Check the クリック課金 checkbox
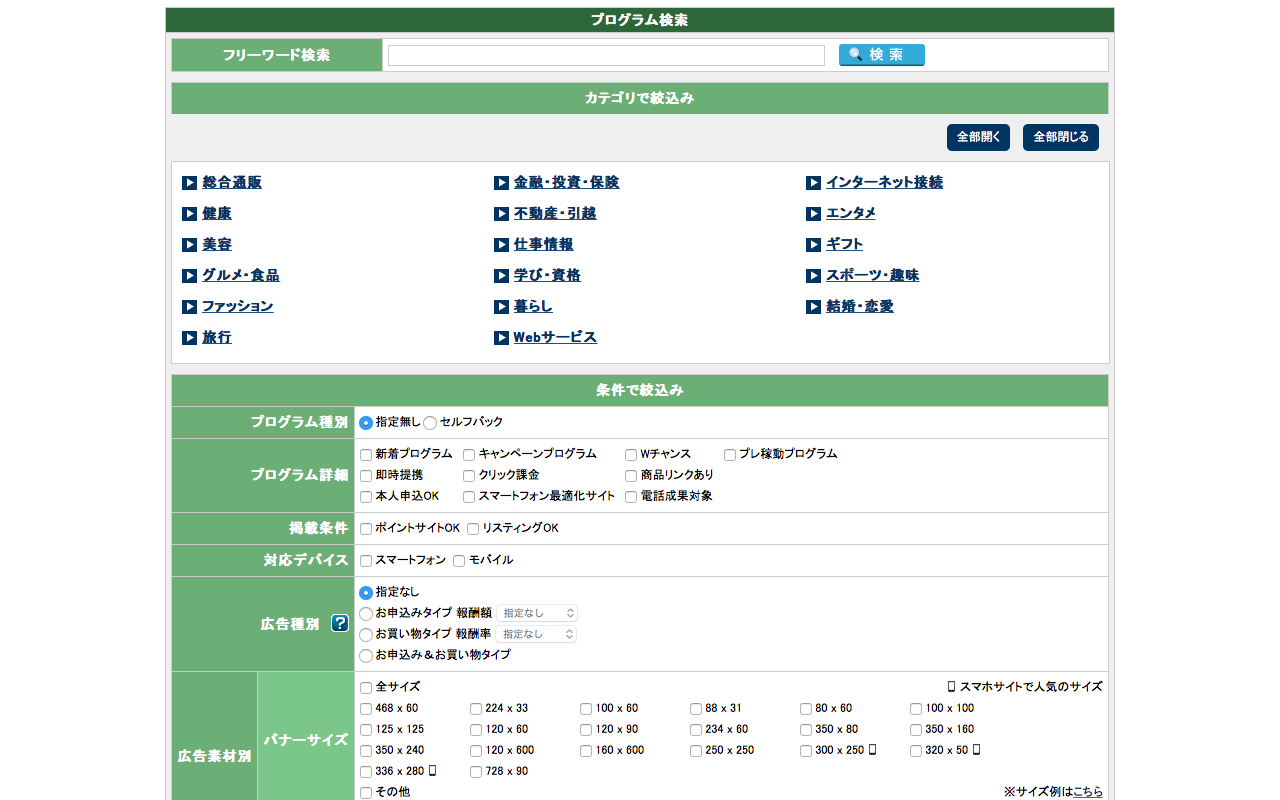Viewport: 1280px width, 800px height. (x=469, y=476)
